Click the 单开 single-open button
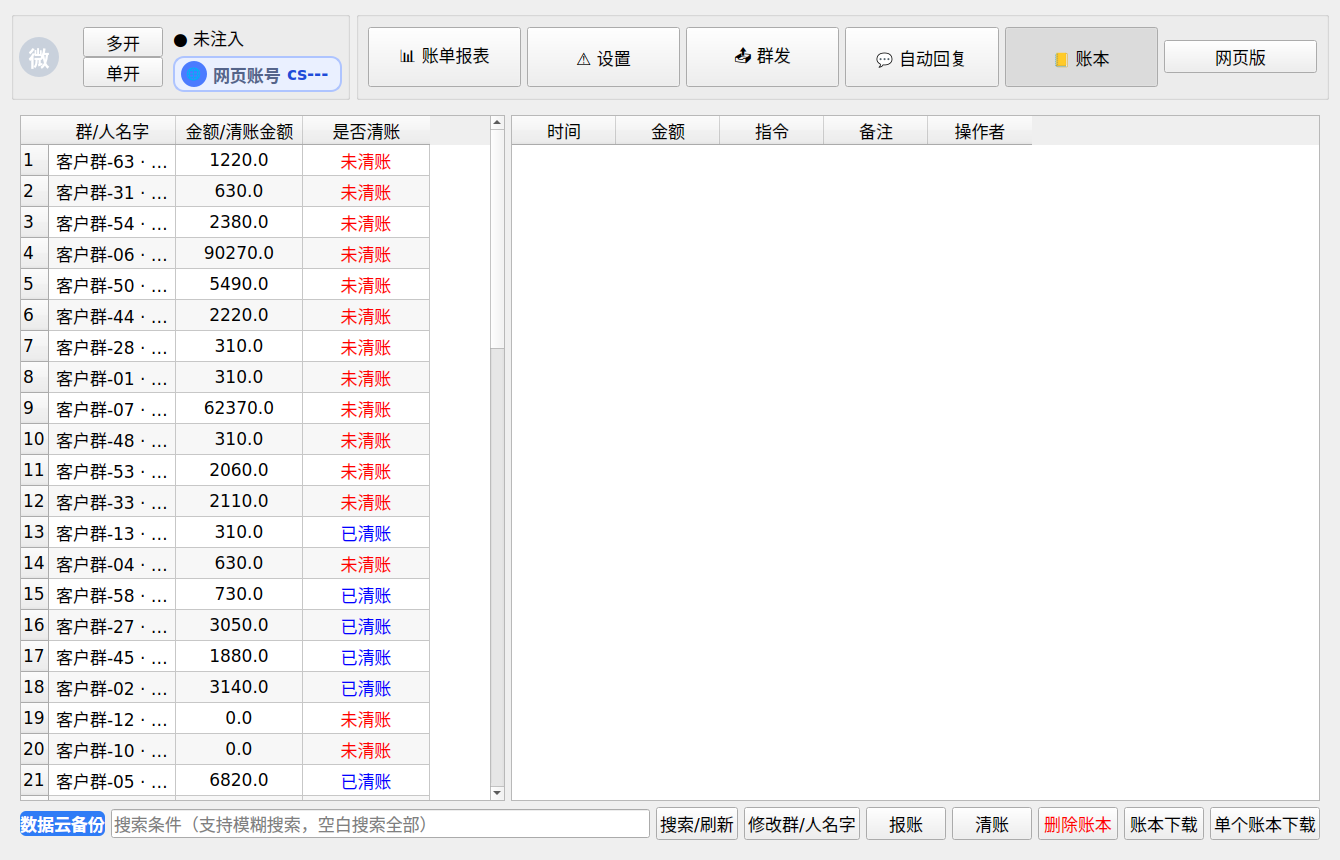Image resolution: width=1340 pixels, height=860 pixels. click(123, 73)
